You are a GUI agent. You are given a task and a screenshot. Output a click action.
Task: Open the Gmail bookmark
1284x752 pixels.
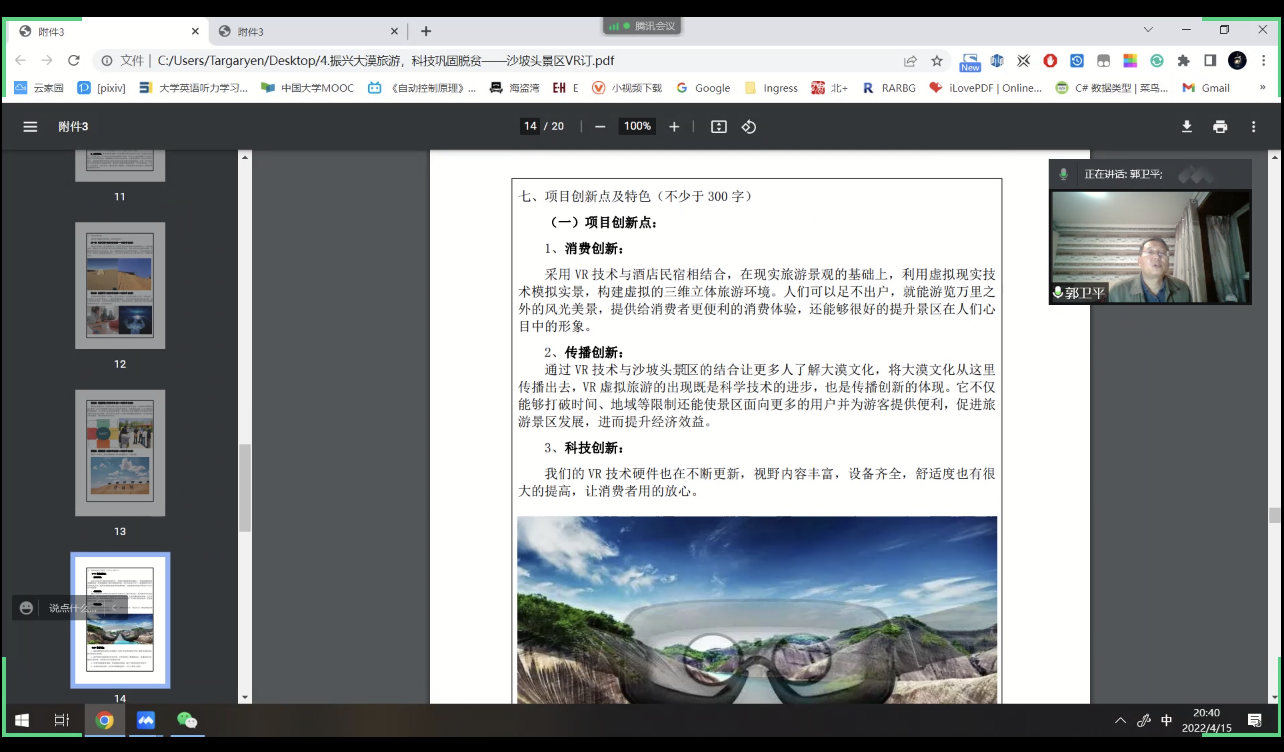tap(1206, 88)
